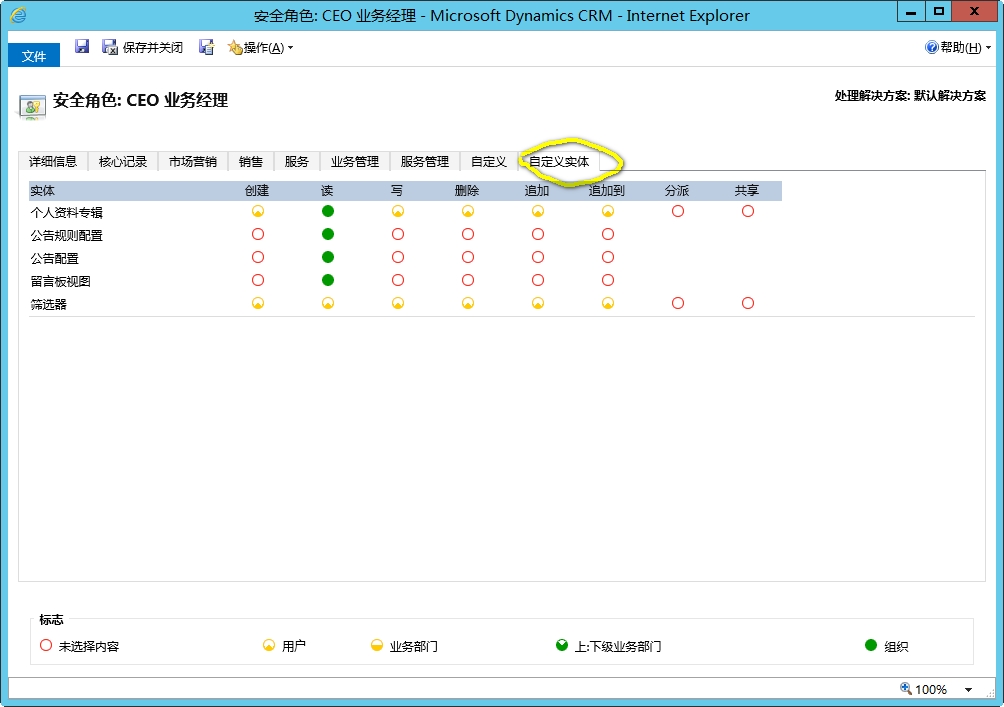Click the 公告规则配置 entity row label
The height and width of the screenshot is (707, 1004).
(67, 236)
